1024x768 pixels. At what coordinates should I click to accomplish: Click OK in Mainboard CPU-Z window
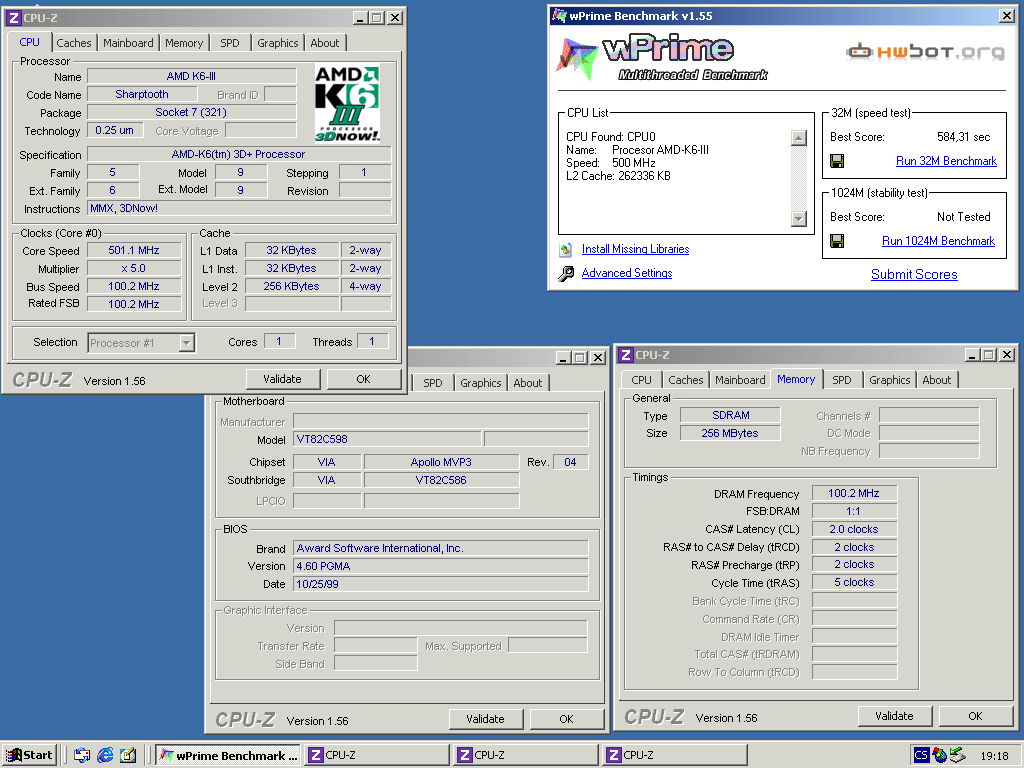[x=566, y=719]
